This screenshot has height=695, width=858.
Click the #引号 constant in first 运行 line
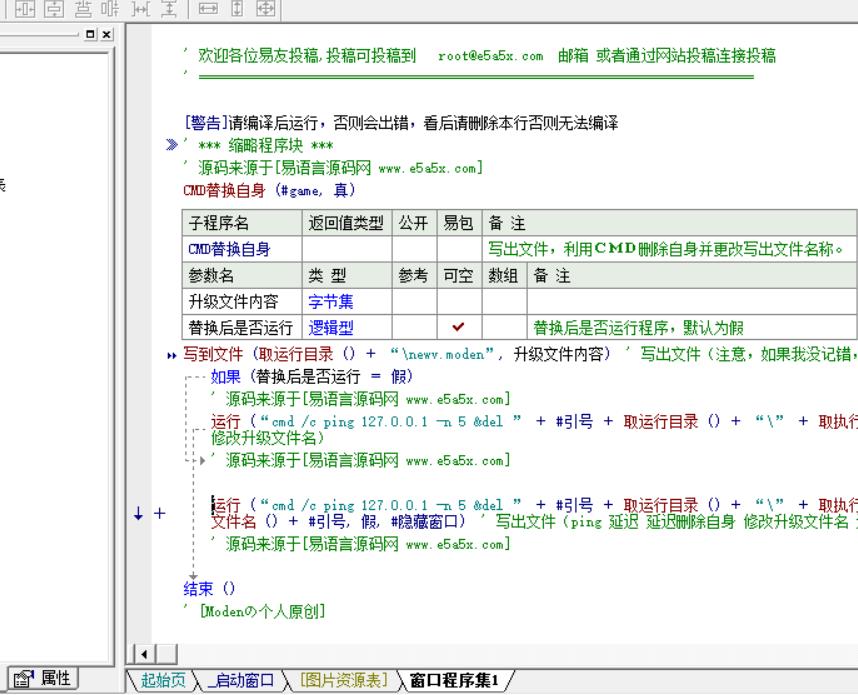click(575, 421)
